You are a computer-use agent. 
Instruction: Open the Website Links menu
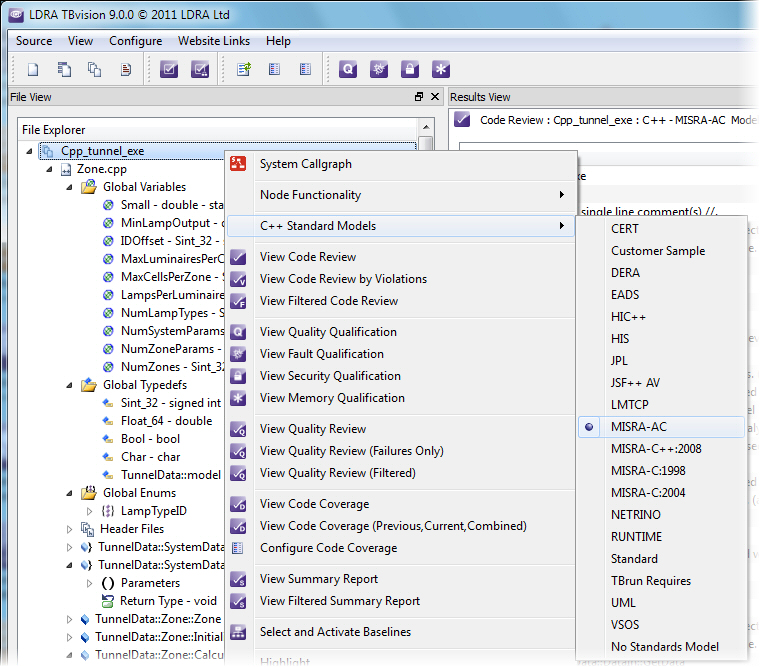click(x=214, y=41)
